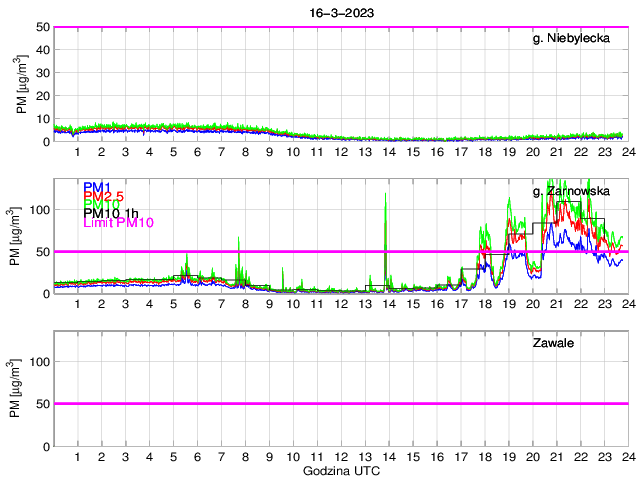Click the 100 tick on Zawale panel's y-axis

pyautogui.click(x=40, y=362)
